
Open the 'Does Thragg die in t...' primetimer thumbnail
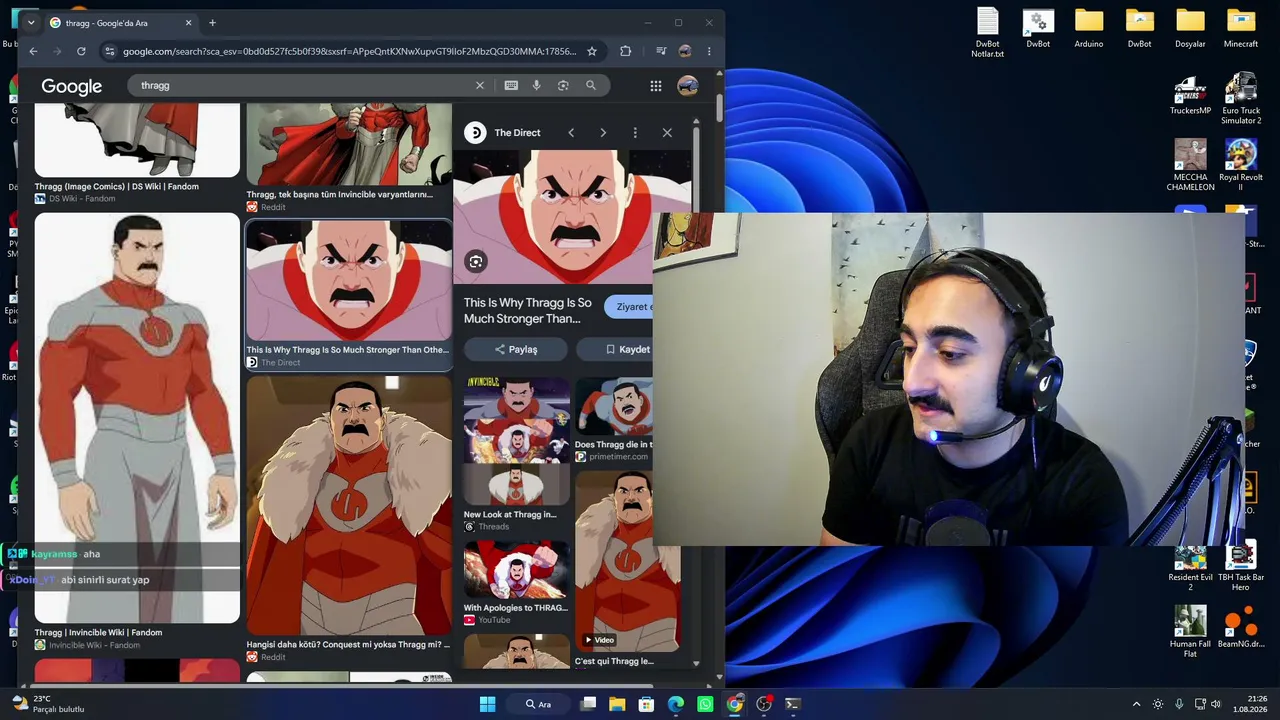tap(614, 407)
